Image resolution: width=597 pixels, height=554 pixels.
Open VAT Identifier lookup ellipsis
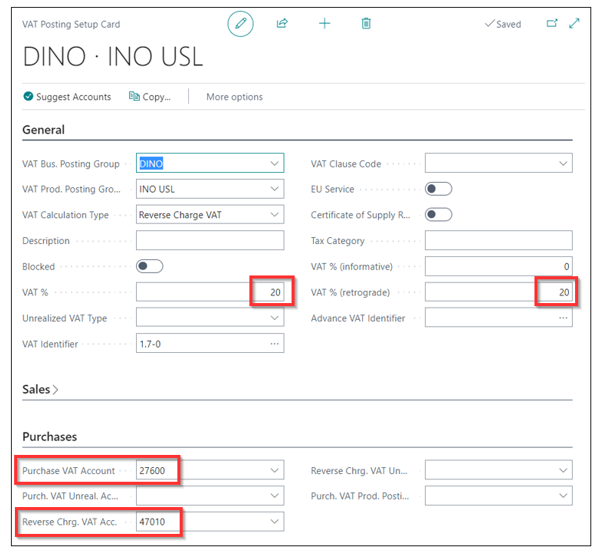coord(275,344)
